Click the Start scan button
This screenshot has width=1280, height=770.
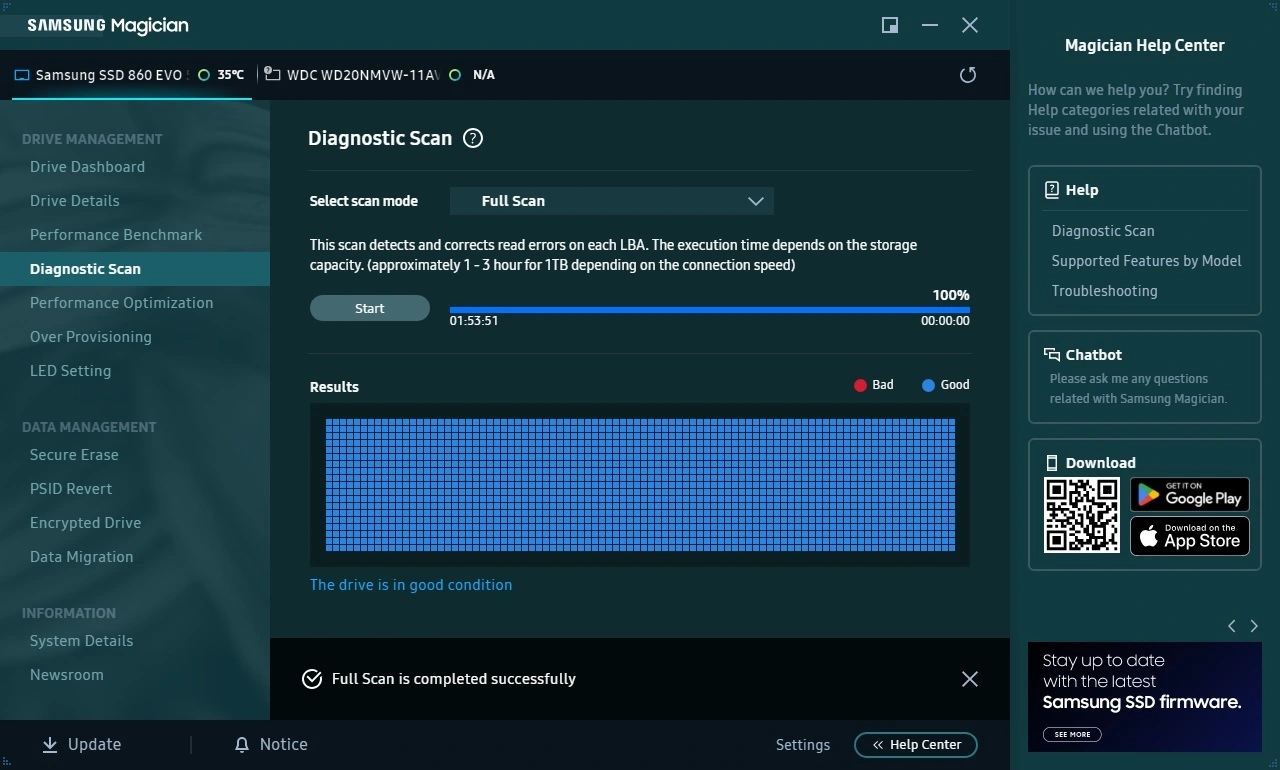(x=370, y=308)
